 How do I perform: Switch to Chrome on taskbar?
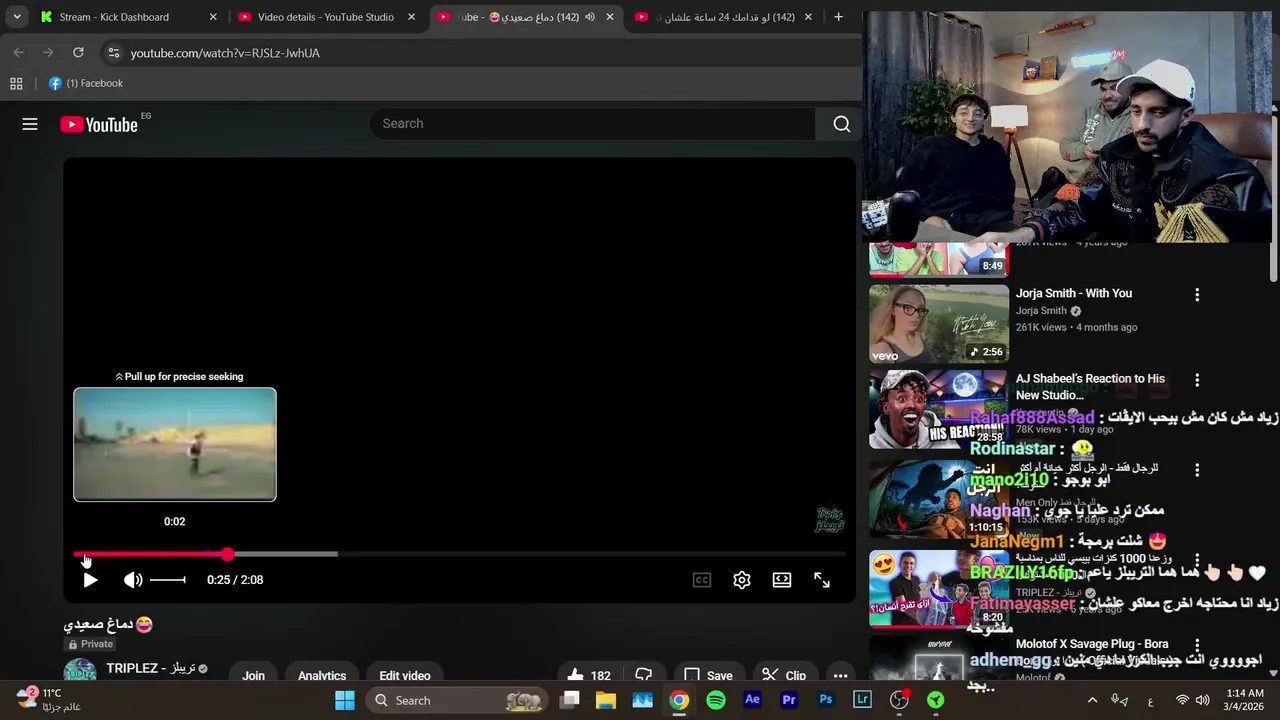(x=679, y=700)
